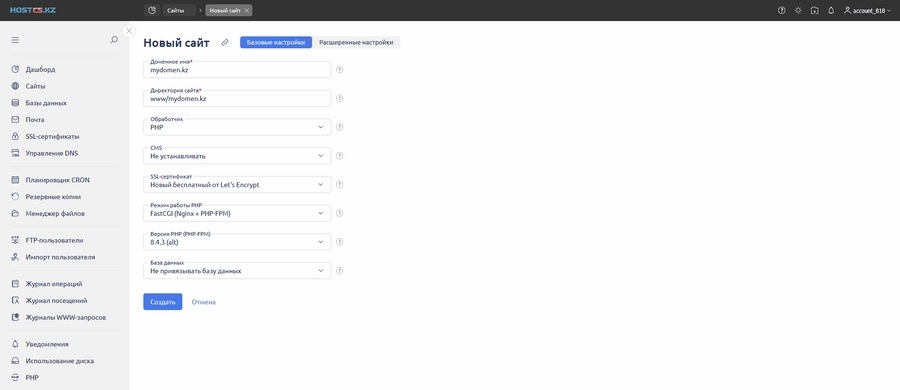Focus the Директория сайта input field
Viewport: 900px width, 390px height.
tap(237, 98)
